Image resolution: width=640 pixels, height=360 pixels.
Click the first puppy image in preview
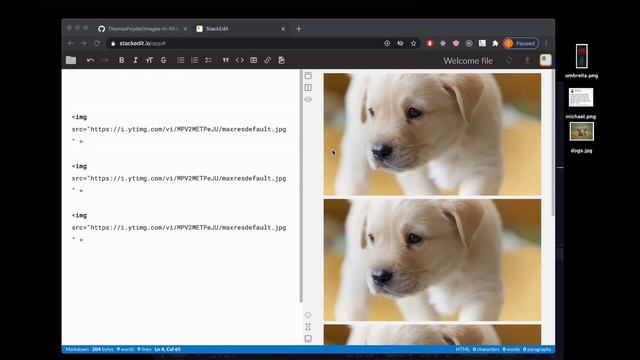432,134
